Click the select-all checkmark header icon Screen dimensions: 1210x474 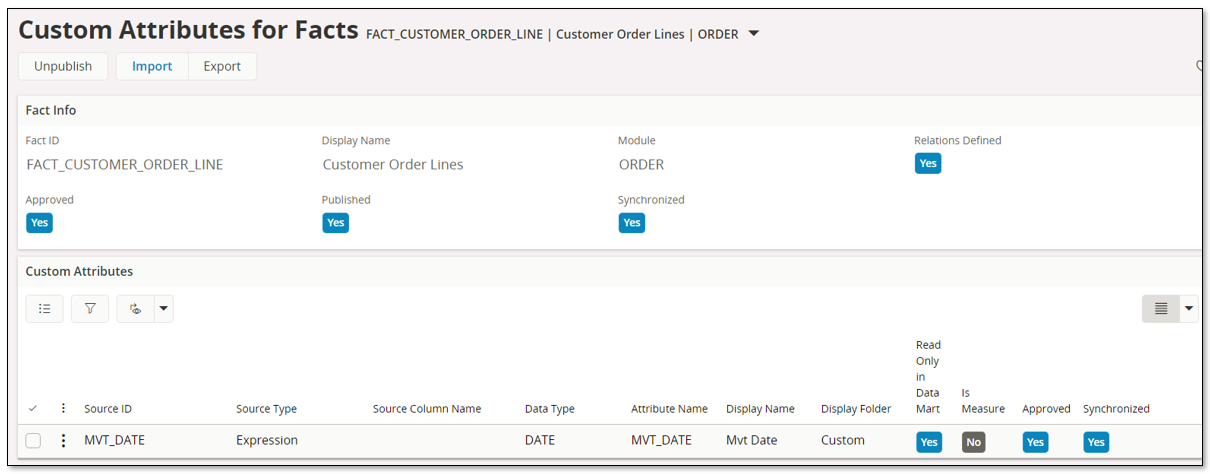[33, 408]
